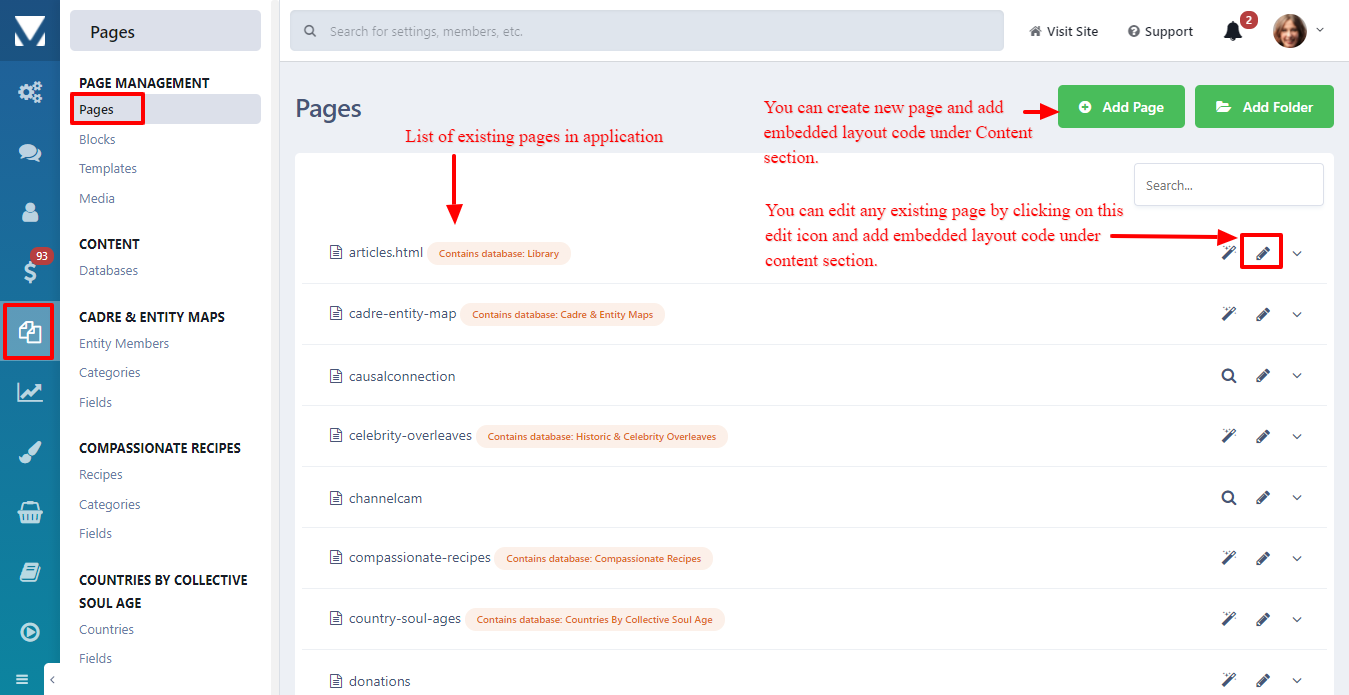1349x695 pixels.
Task: Click edit pencil for causalconnection
Action: tap(1263, 376)
